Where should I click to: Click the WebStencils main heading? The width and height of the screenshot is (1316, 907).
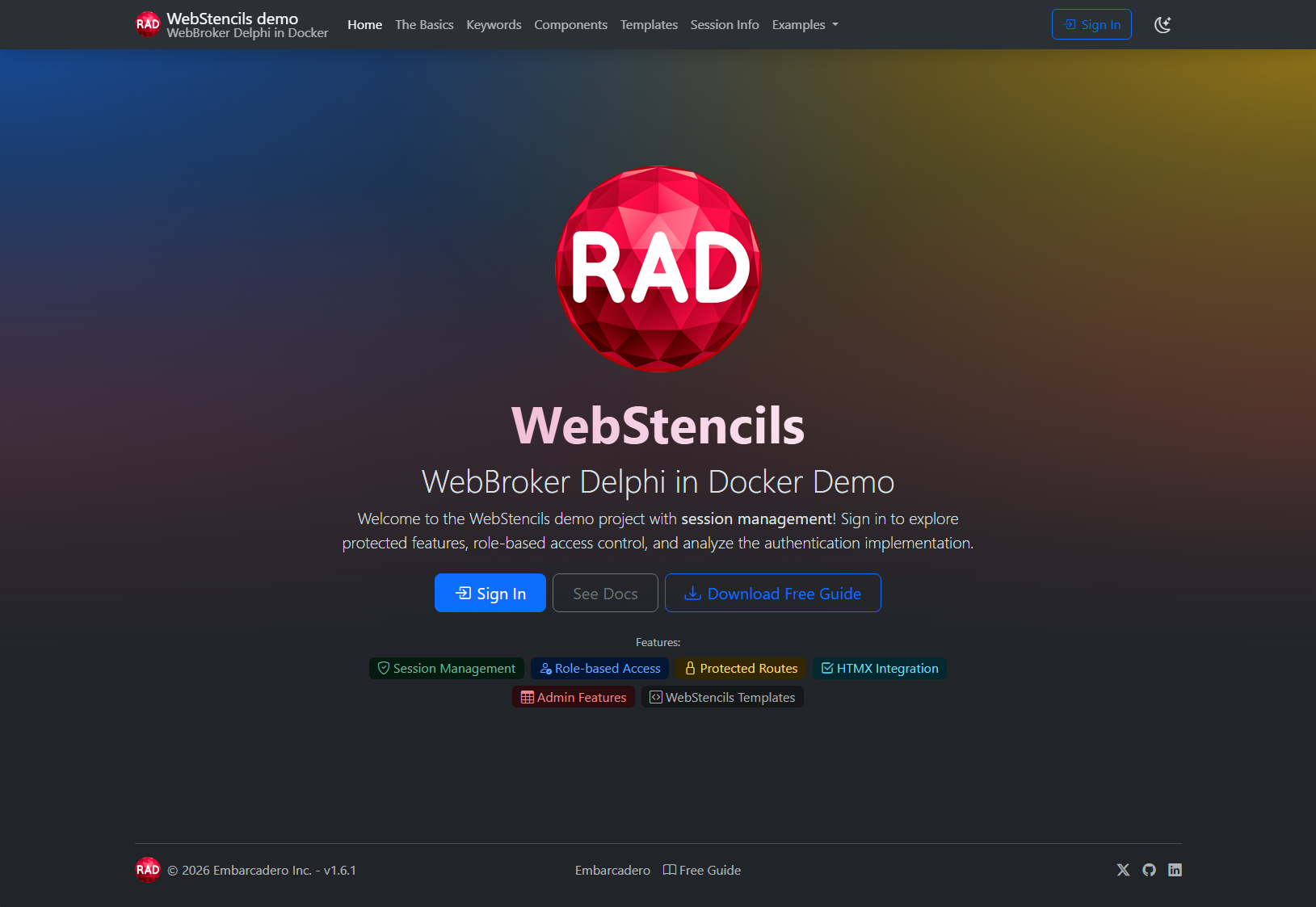(658, 425)
